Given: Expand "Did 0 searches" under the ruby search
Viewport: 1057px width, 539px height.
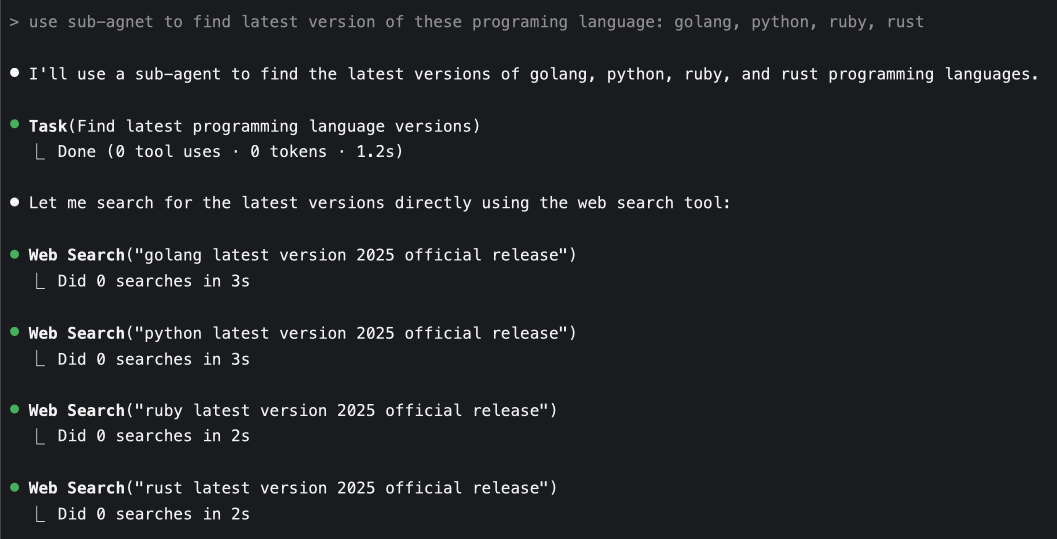Looking at the screenshot, I should [x=153, y=436].
